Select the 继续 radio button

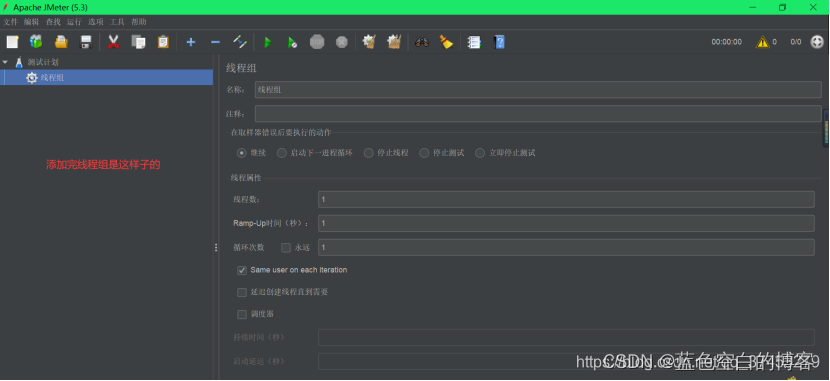(242, 153)
